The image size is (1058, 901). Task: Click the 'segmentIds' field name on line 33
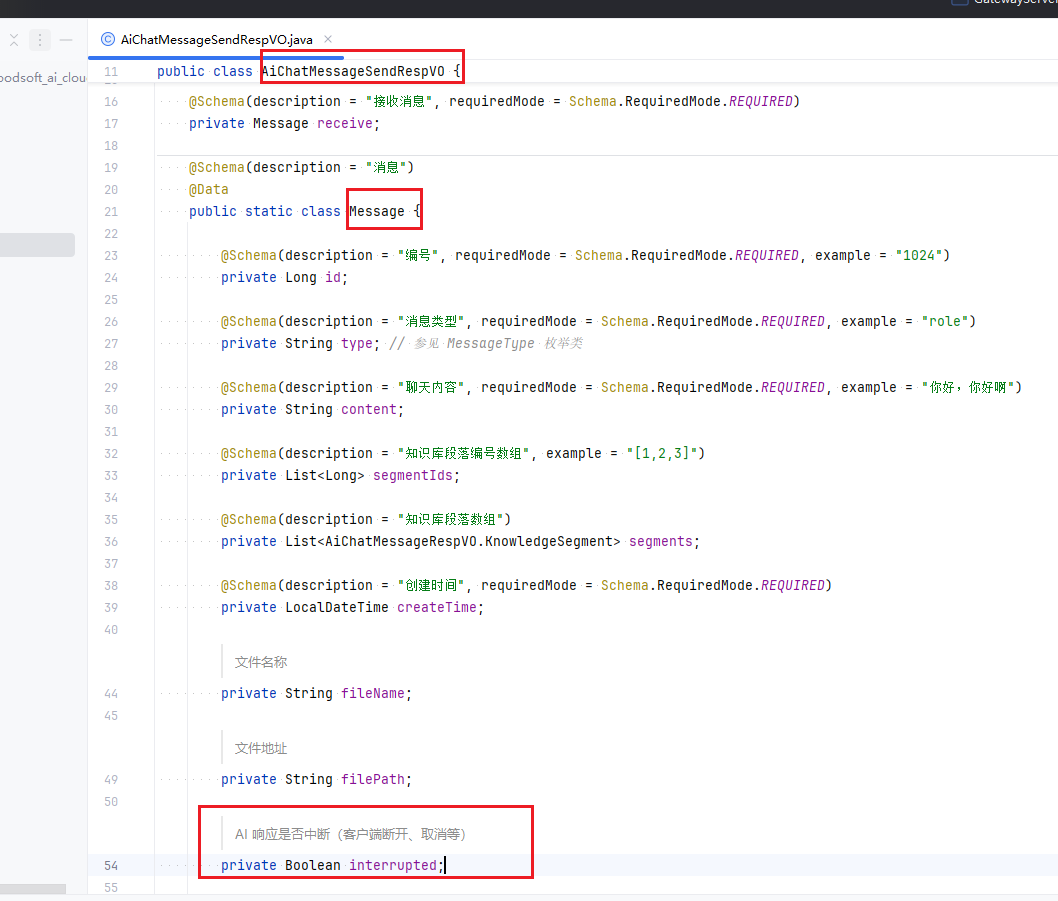click(412, 476)
